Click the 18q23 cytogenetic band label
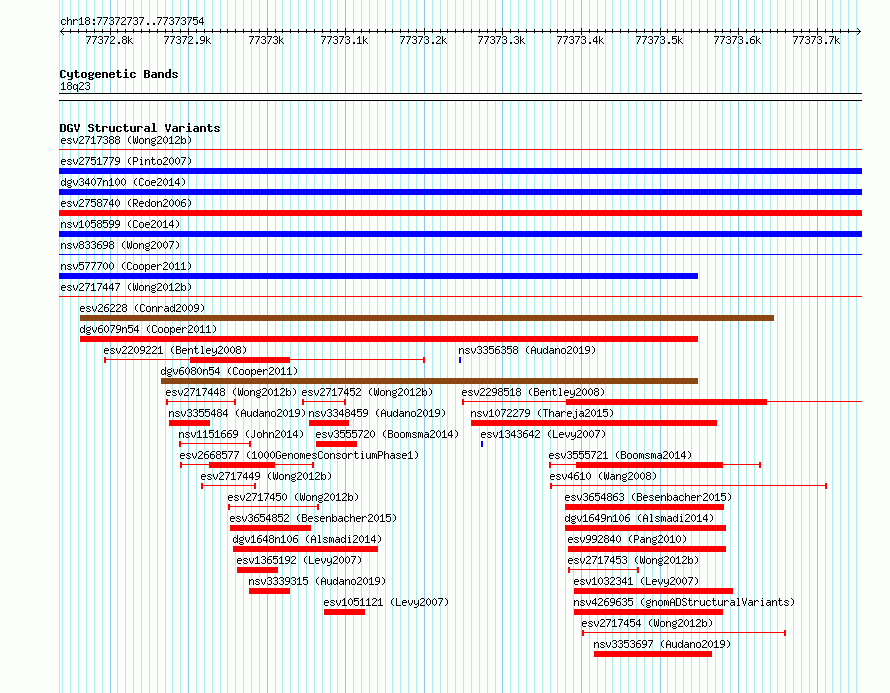The height and width of the screenshot is (693, 890). pos(75,86)
